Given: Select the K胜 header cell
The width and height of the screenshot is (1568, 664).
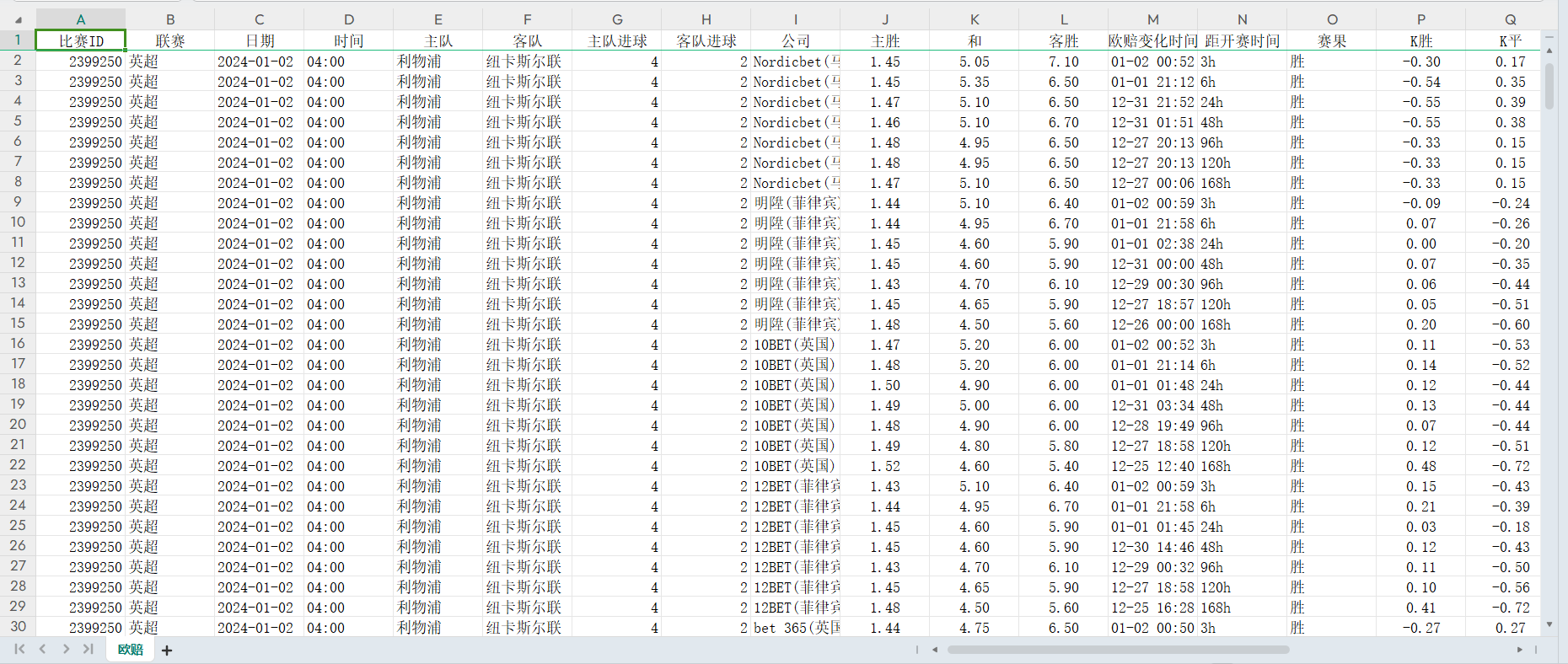Looking at the screenshot, I should click(1421, 40).
